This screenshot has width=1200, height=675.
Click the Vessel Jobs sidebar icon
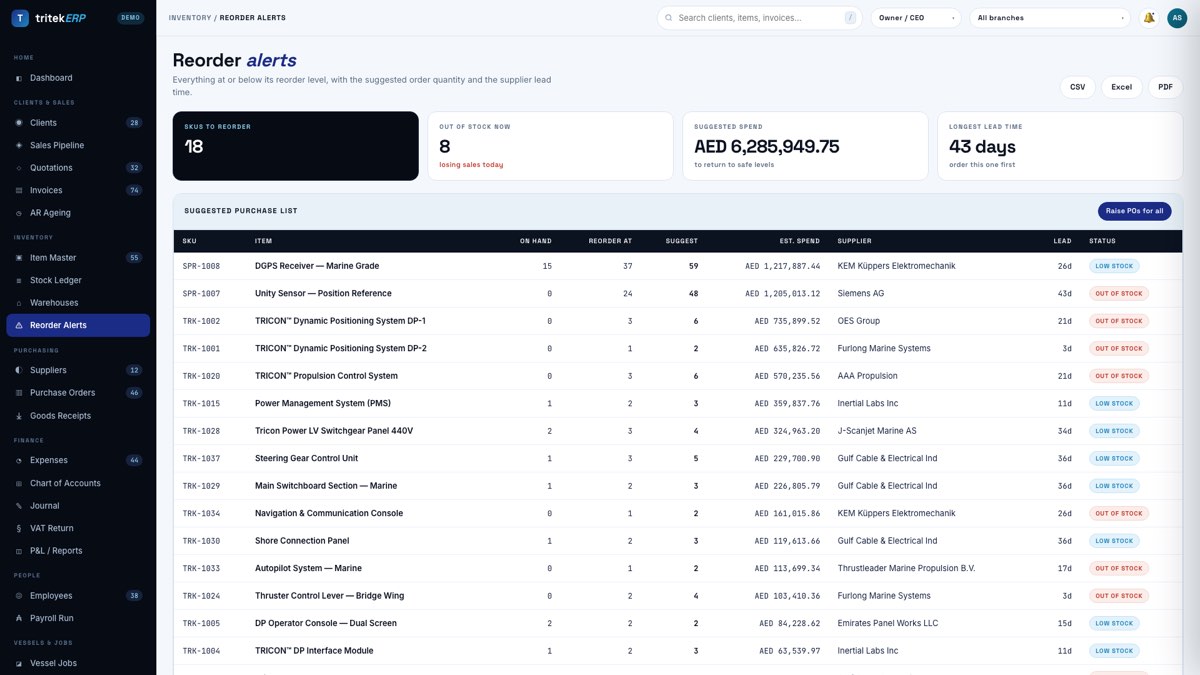pyautogui.click(x=19, y=663)
